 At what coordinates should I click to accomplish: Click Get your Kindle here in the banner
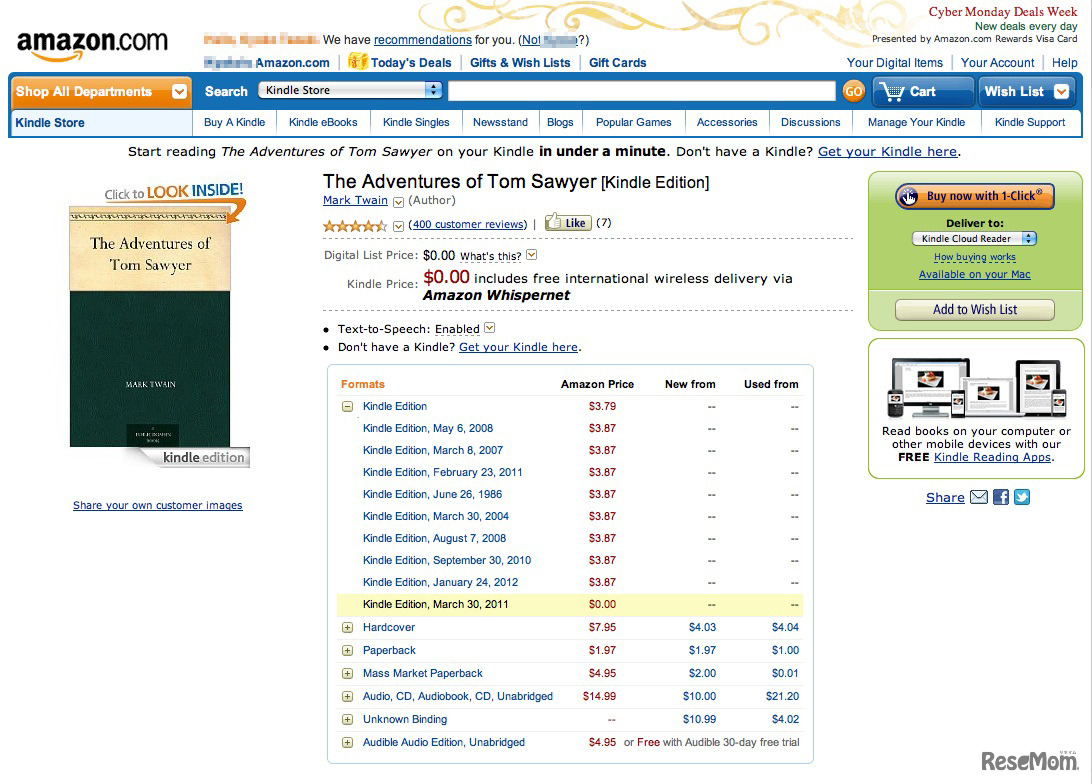coord(887,152)
